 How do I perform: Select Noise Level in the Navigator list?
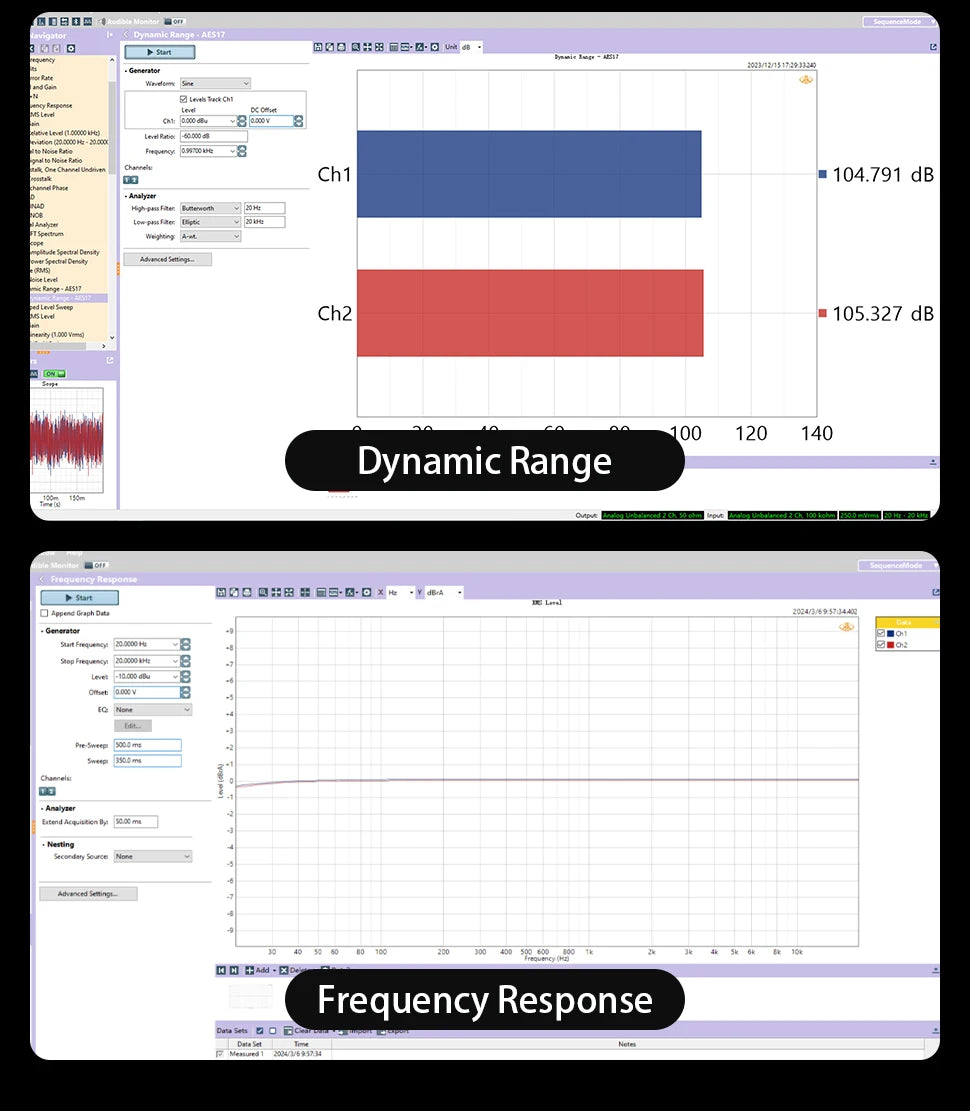44,280
